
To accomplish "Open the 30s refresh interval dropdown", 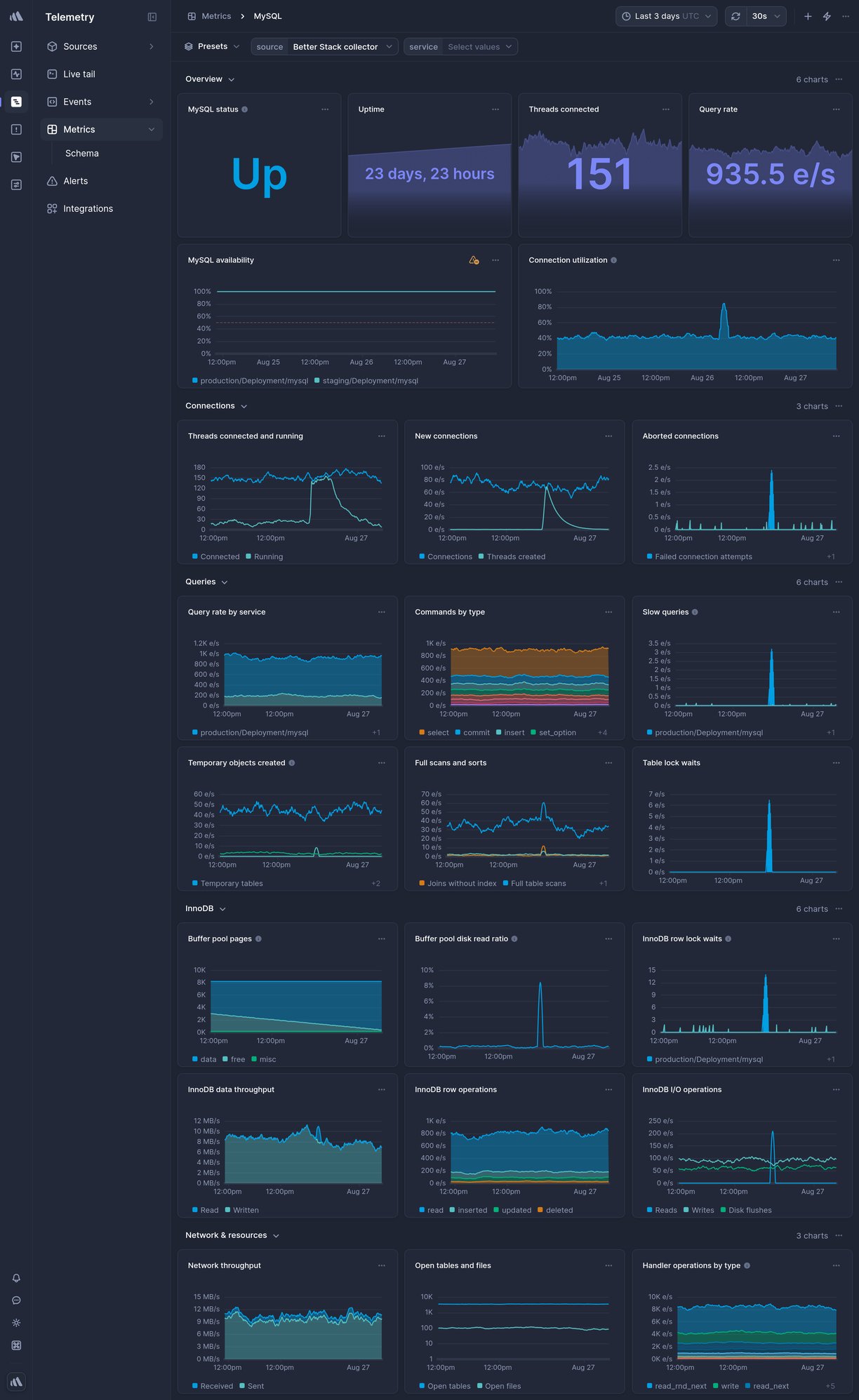I will [766, 16].
